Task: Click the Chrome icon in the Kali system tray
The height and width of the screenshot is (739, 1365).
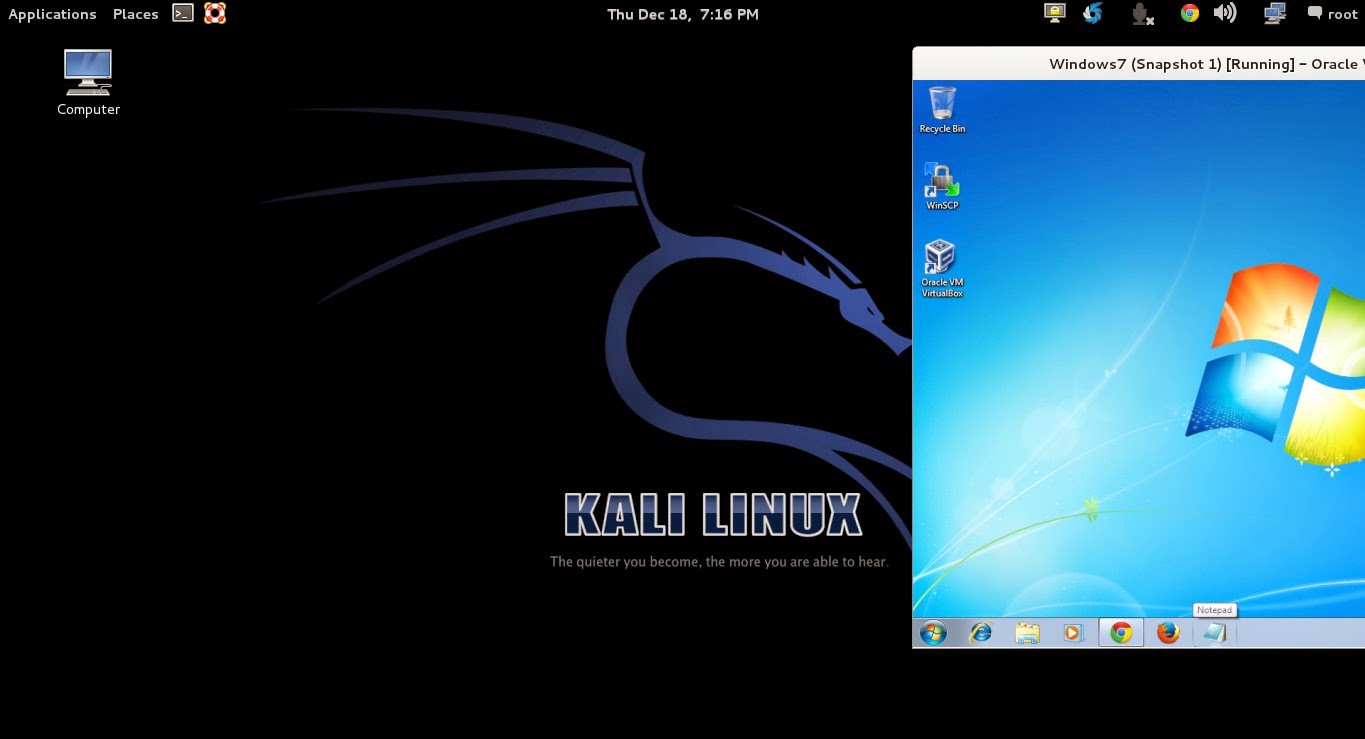Action: (x=1189, y=13)
